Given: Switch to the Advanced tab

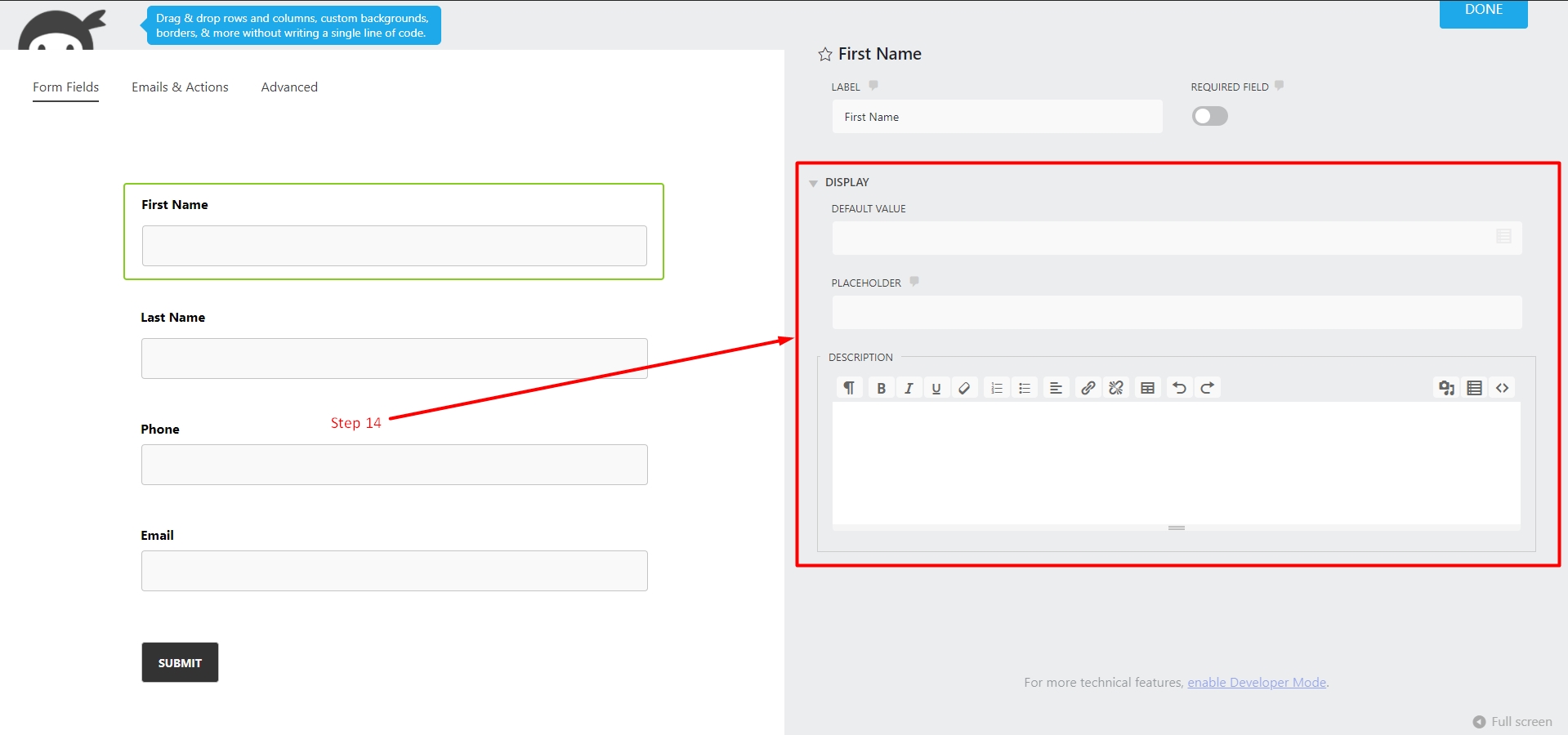Looking at the screenshot, I should coord(289,87).
